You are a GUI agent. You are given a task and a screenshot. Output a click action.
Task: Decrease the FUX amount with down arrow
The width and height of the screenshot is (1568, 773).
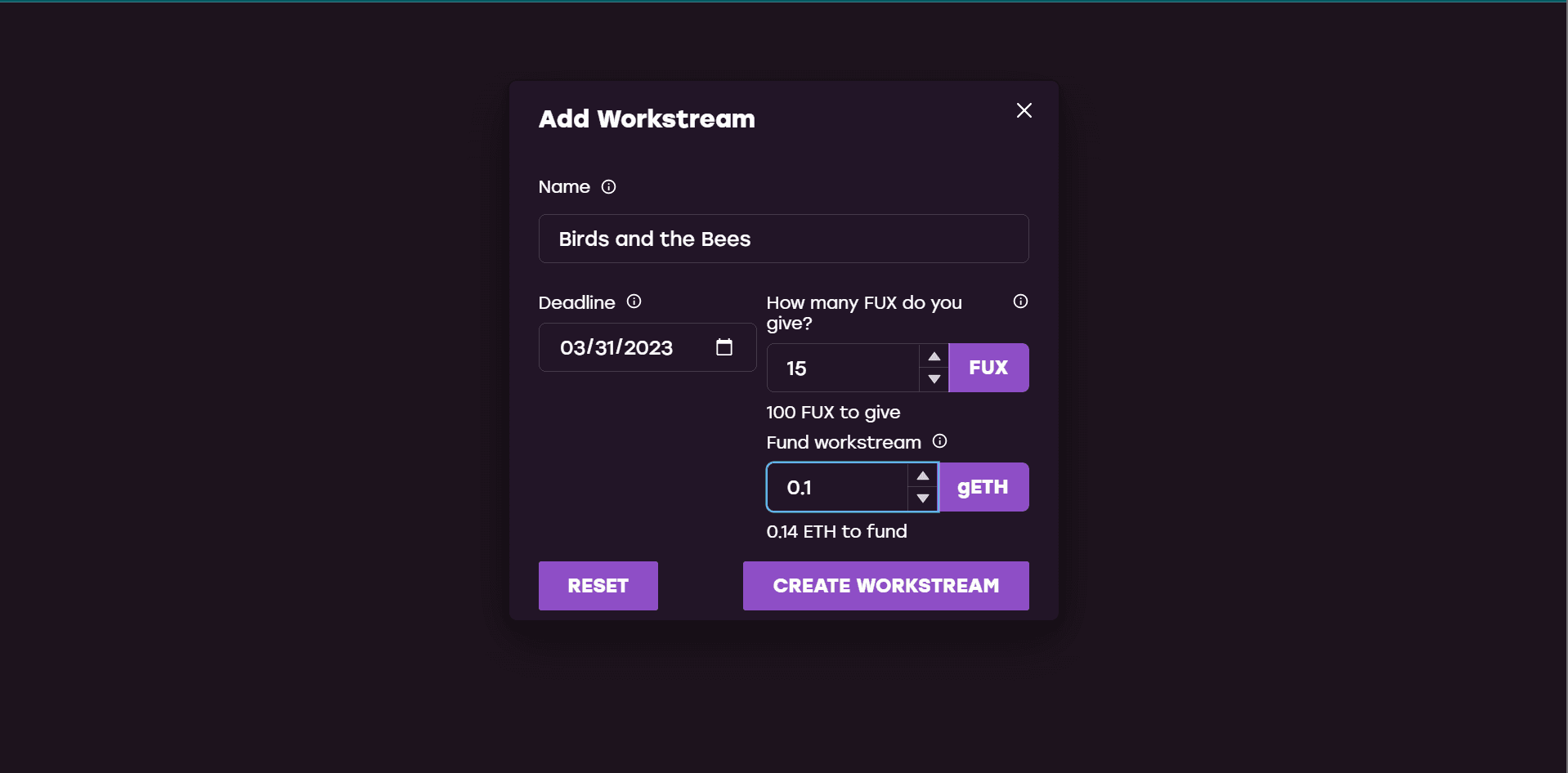(934, 379)
